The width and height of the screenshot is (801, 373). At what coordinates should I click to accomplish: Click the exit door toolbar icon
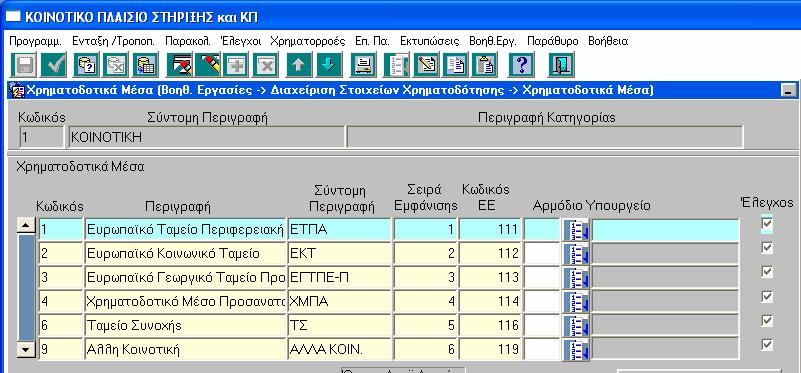[561, 65]
